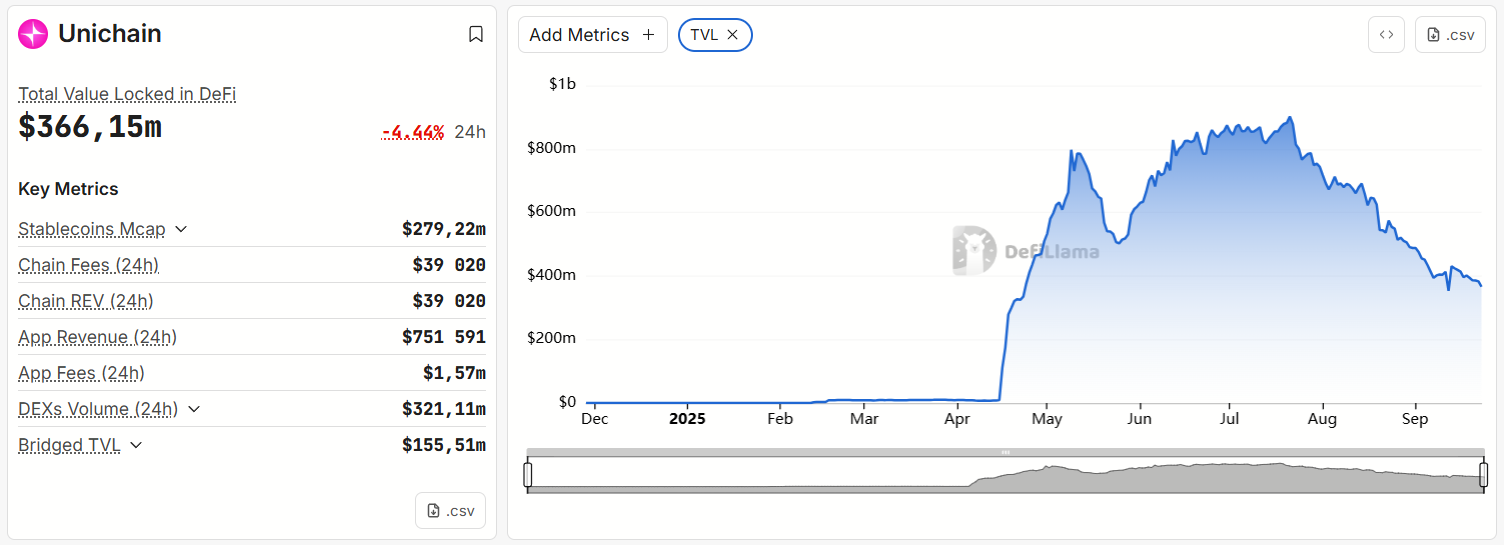Screen dimensions: 1504x545
Task: Click the chart peak near July
Action: click(1291, 118)
